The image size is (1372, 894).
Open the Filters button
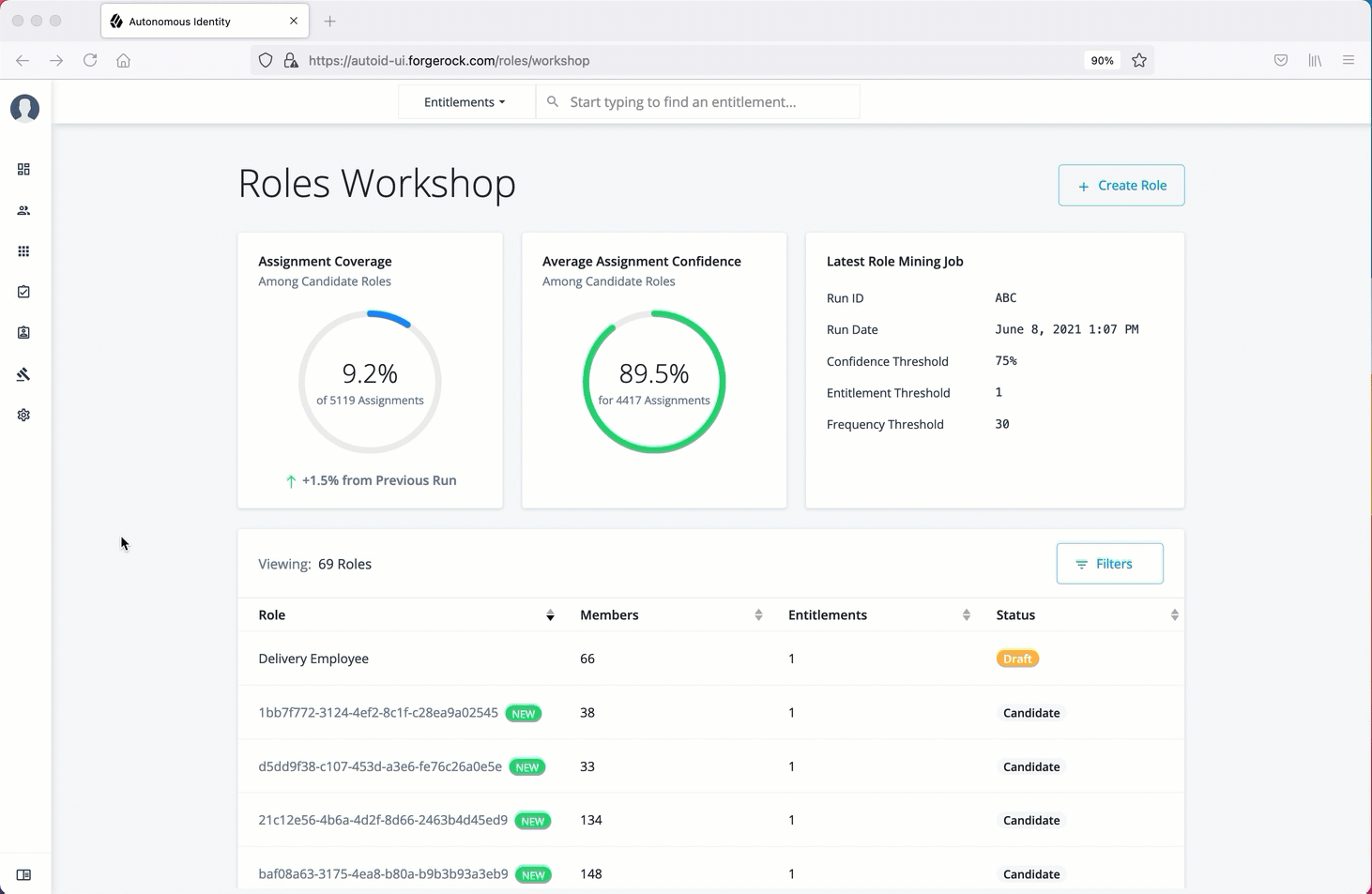(1109, 564)
